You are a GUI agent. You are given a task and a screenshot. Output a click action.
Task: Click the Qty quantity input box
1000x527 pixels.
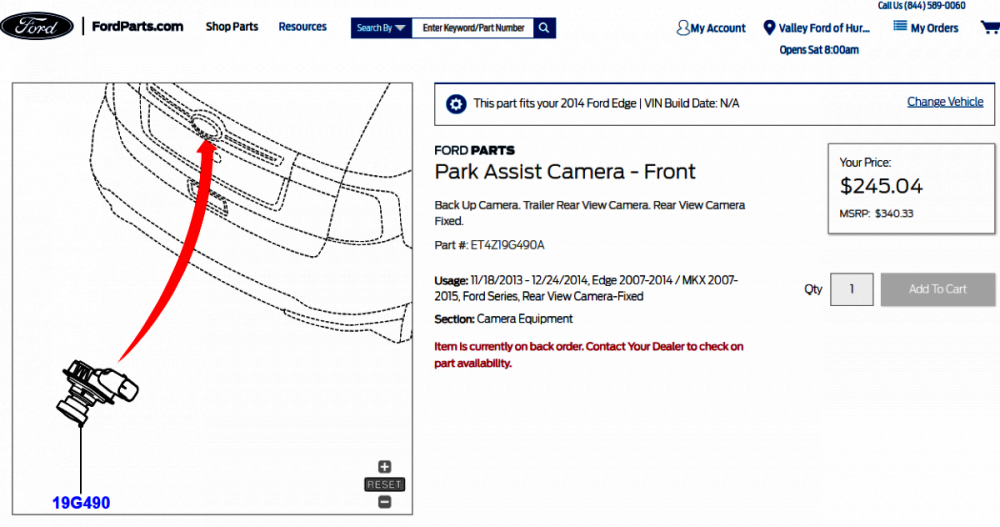click(x=852, y=289)
